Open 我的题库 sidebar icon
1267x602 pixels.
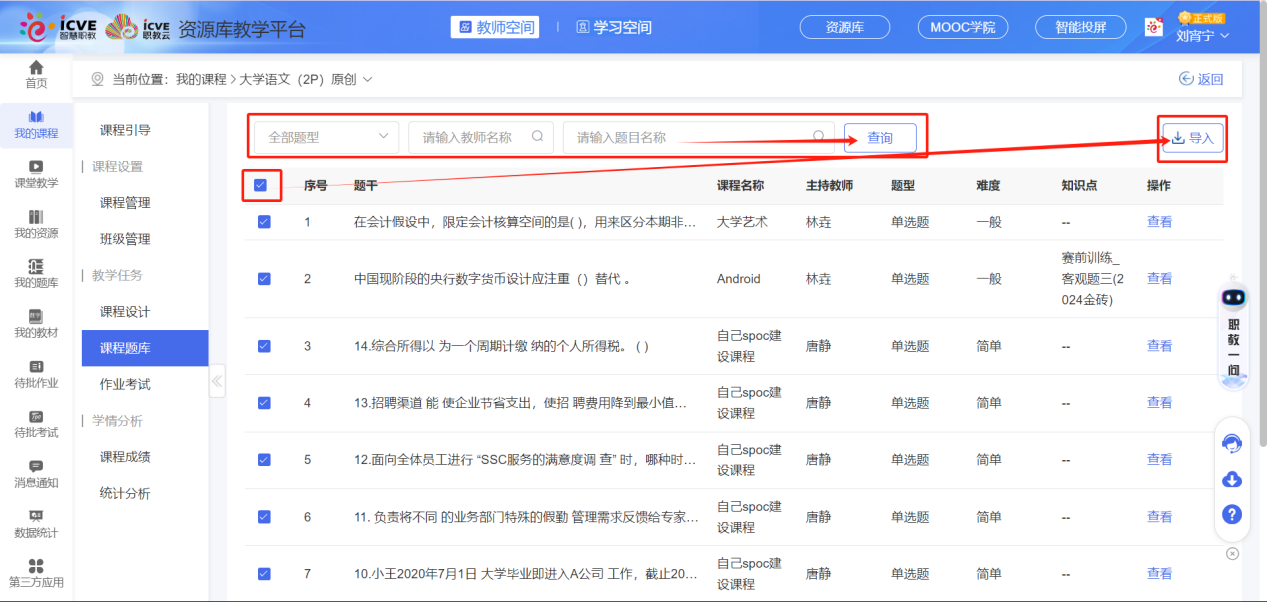36,266
